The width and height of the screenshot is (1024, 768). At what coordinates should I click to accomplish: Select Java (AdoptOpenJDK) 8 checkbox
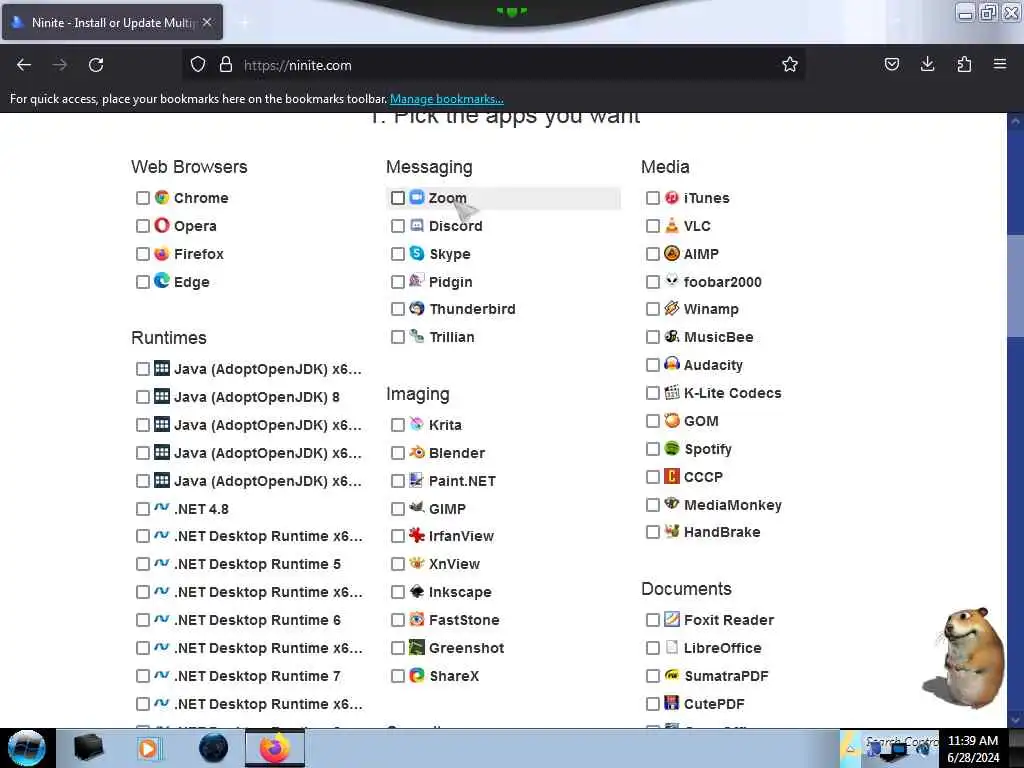[x=142, y=397]
